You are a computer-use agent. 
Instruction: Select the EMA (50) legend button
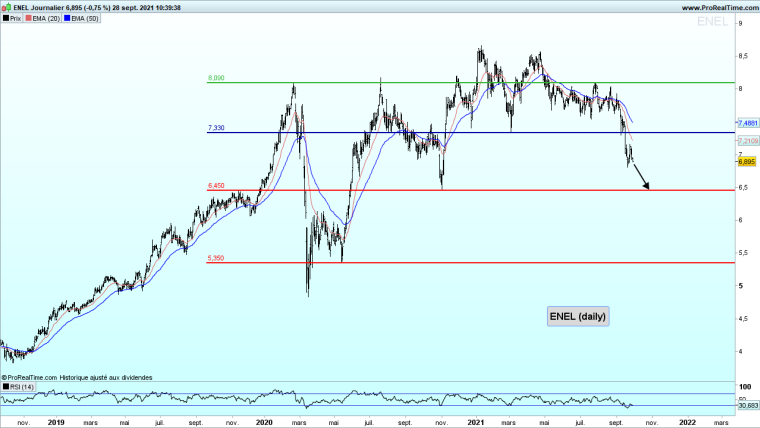[81, 18]
